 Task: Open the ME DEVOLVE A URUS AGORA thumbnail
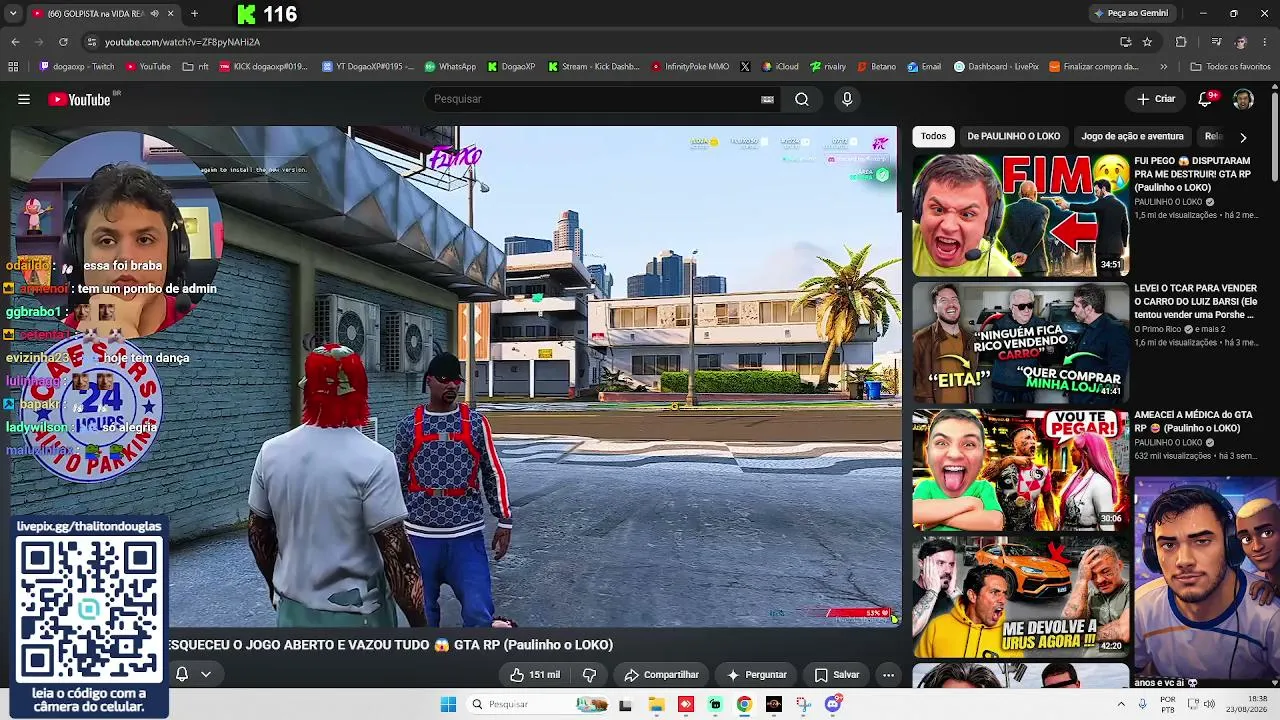(1021, 596)
